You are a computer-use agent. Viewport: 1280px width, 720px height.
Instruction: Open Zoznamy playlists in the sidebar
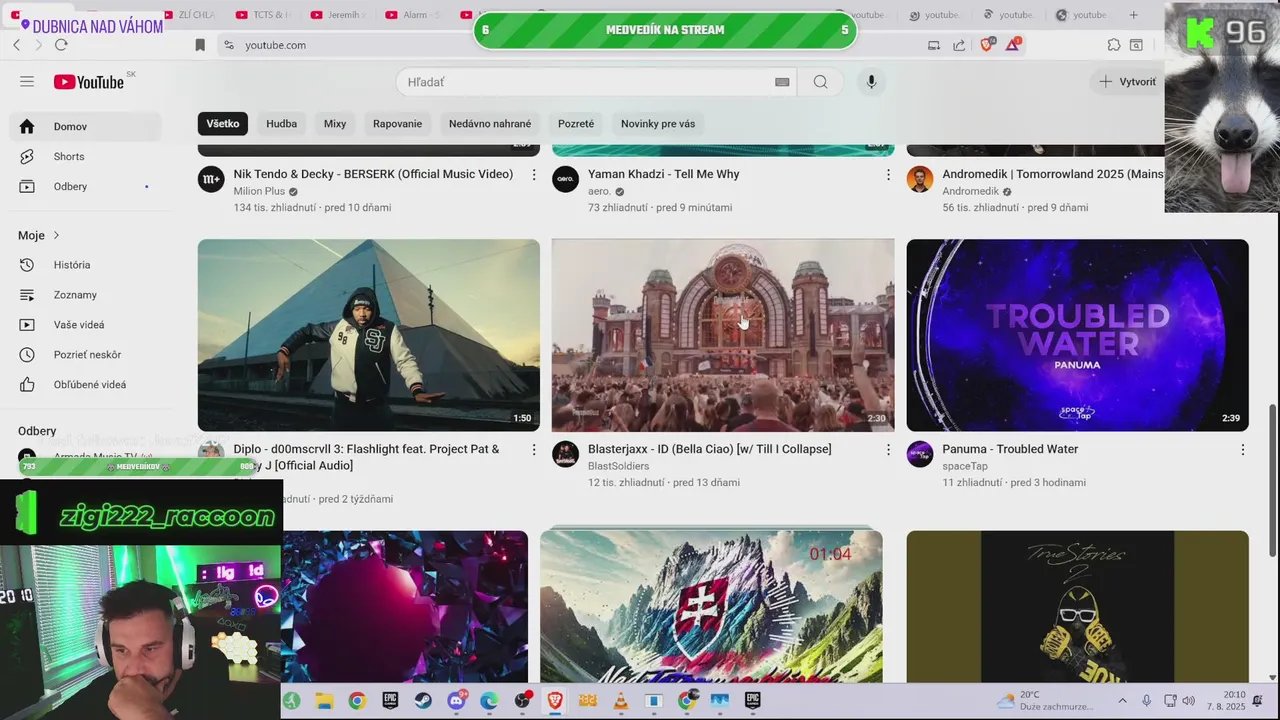coord(85,295)
